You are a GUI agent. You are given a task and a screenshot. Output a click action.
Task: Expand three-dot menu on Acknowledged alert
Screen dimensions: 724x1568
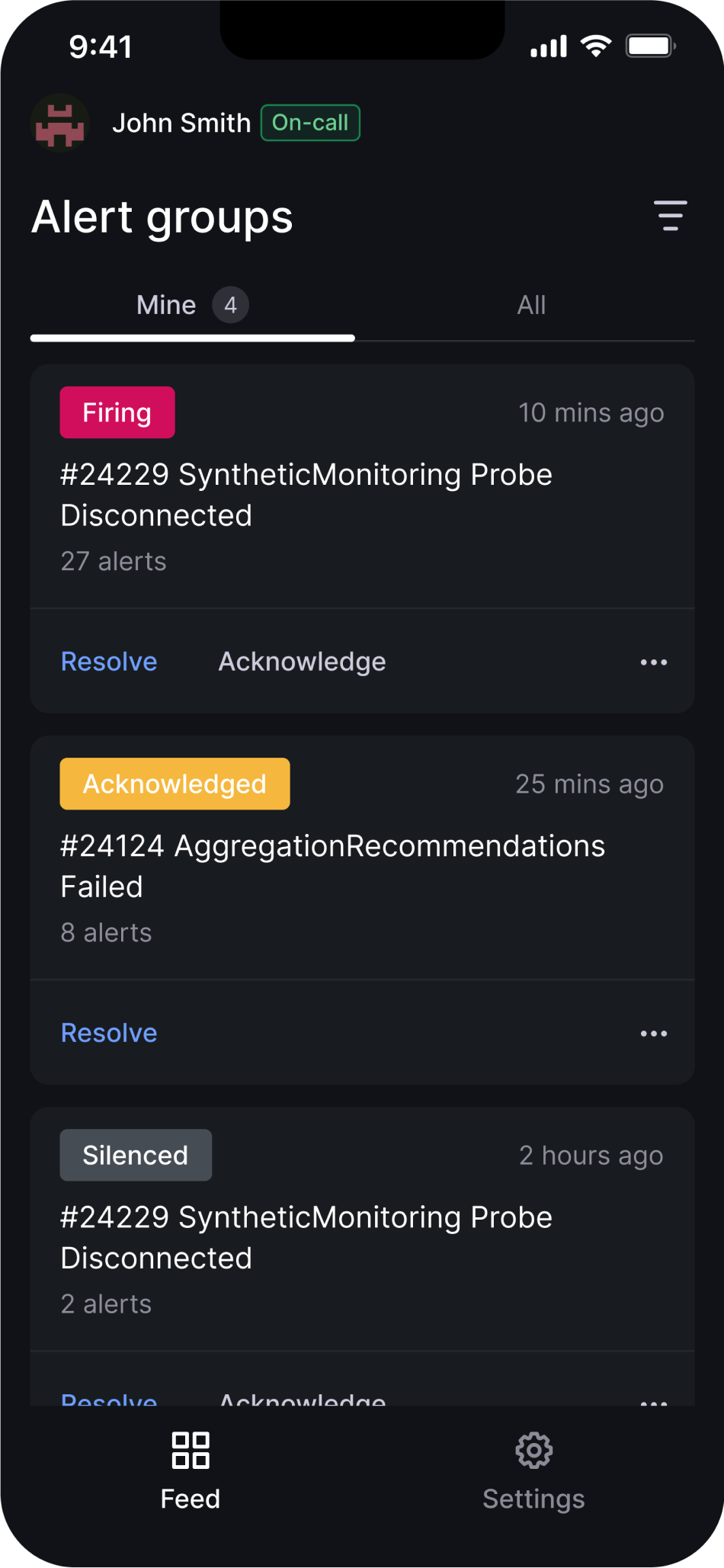pos(654,1034)
